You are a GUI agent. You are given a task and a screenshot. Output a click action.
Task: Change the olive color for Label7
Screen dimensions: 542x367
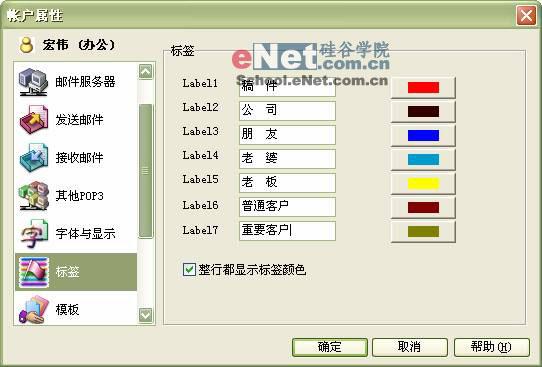tap(423, 232)
